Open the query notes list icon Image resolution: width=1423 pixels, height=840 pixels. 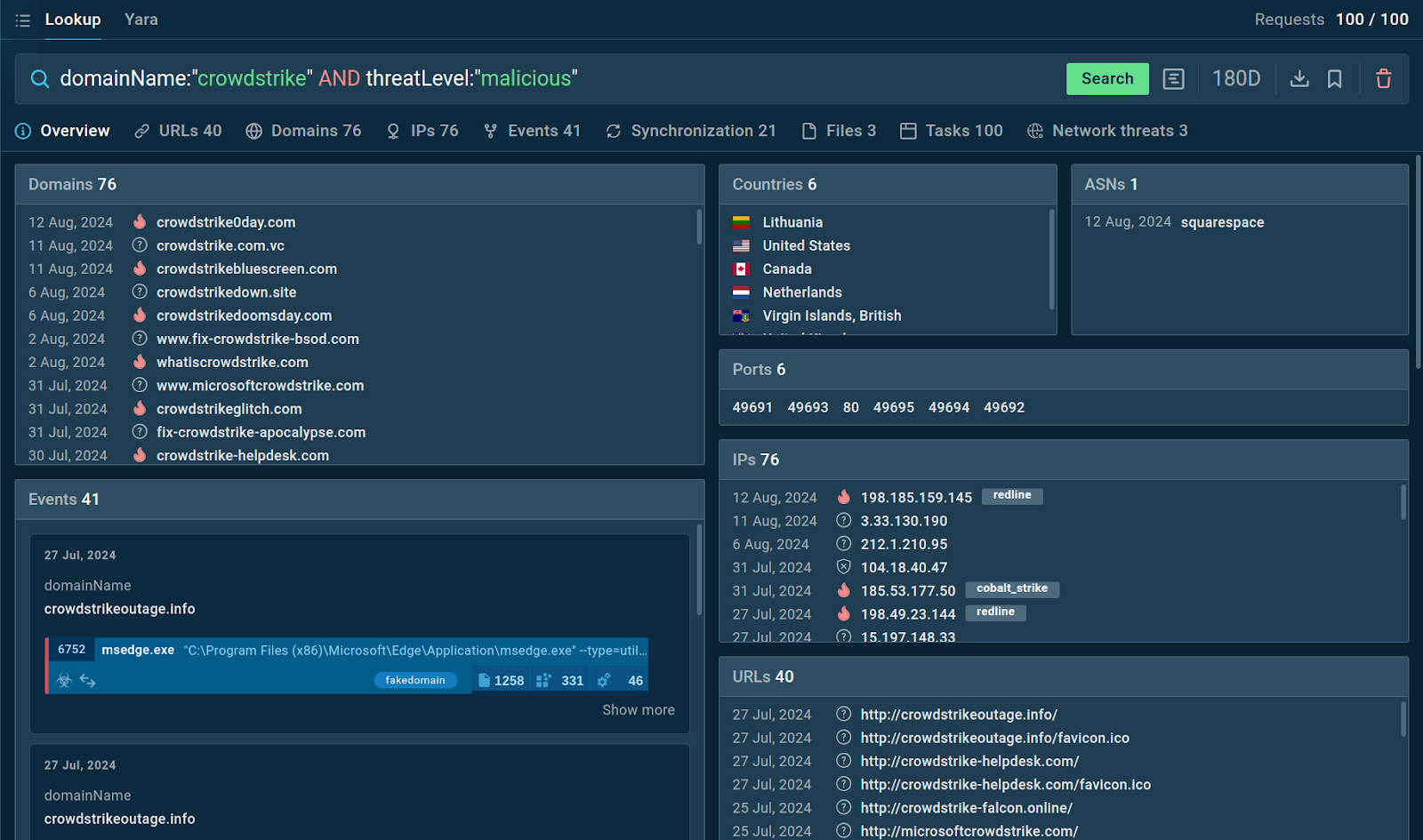(1173, 79)
